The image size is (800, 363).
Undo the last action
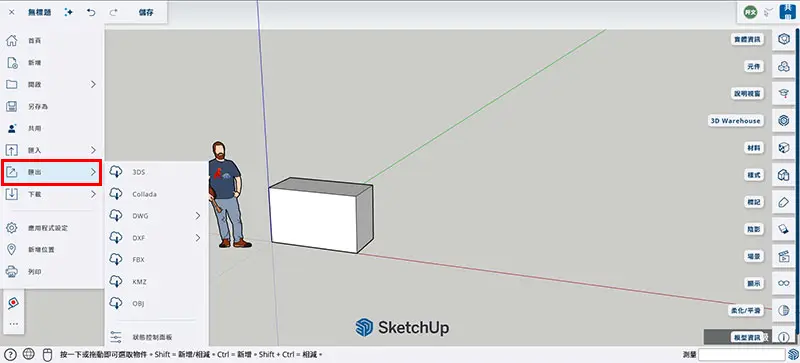coord(91,12)
